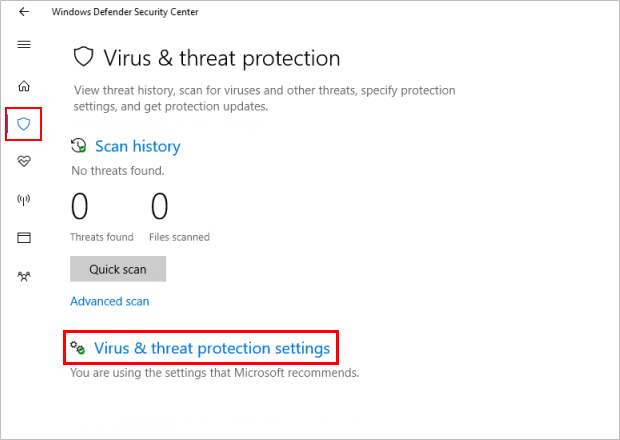Screen dimensions: 620x440
Task: Expand the hamburger navigation menu
Action: (24, 45)
